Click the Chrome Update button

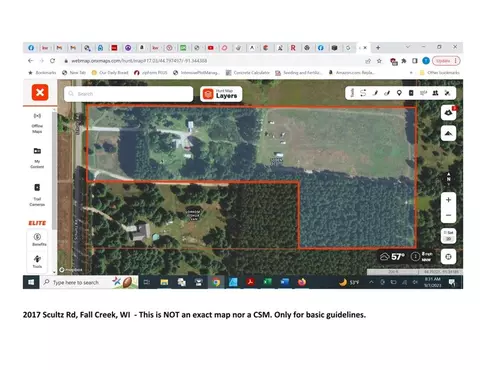[x=446, y=61]
